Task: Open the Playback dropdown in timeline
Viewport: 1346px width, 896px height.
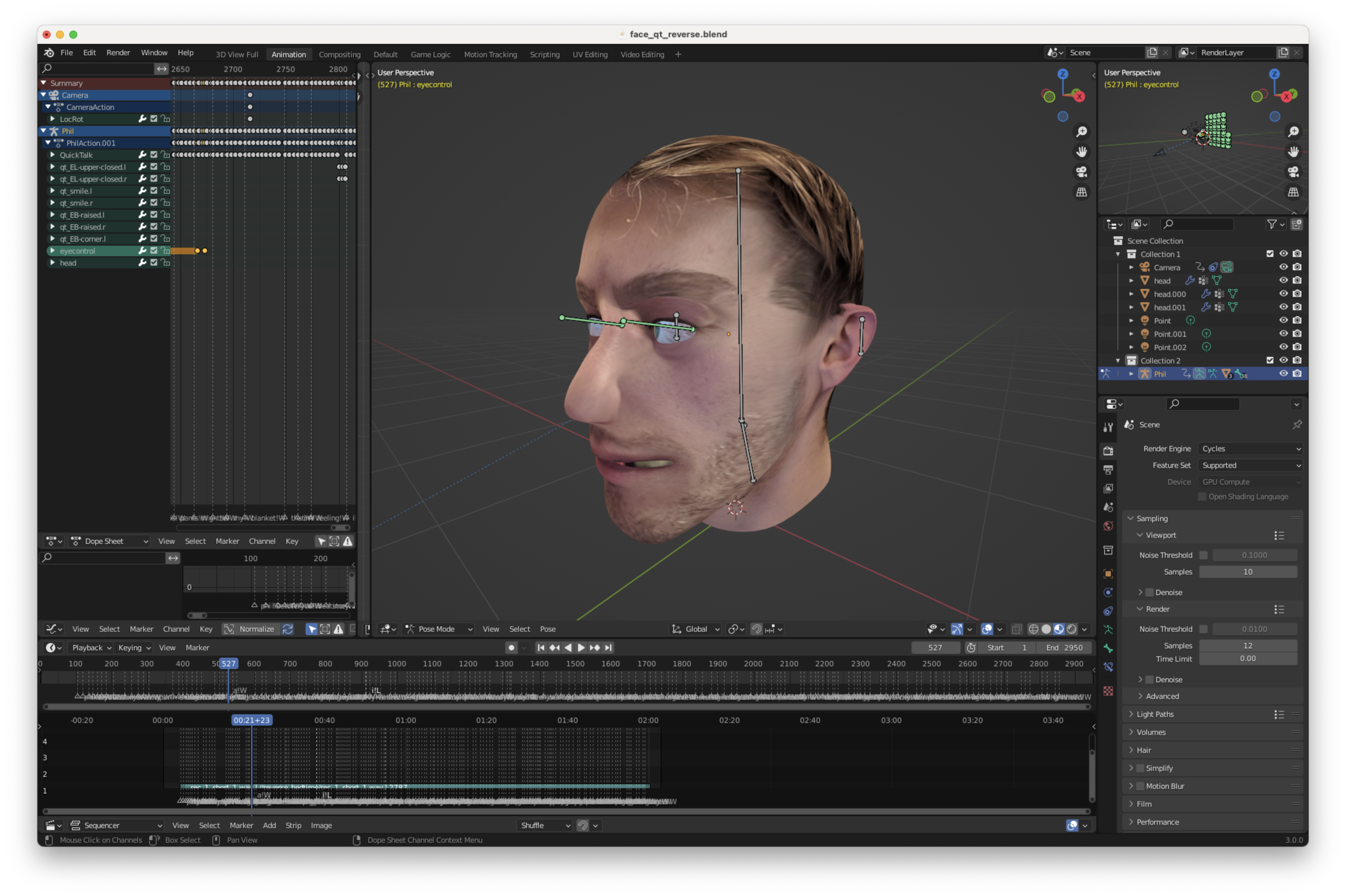Action: 91,647
